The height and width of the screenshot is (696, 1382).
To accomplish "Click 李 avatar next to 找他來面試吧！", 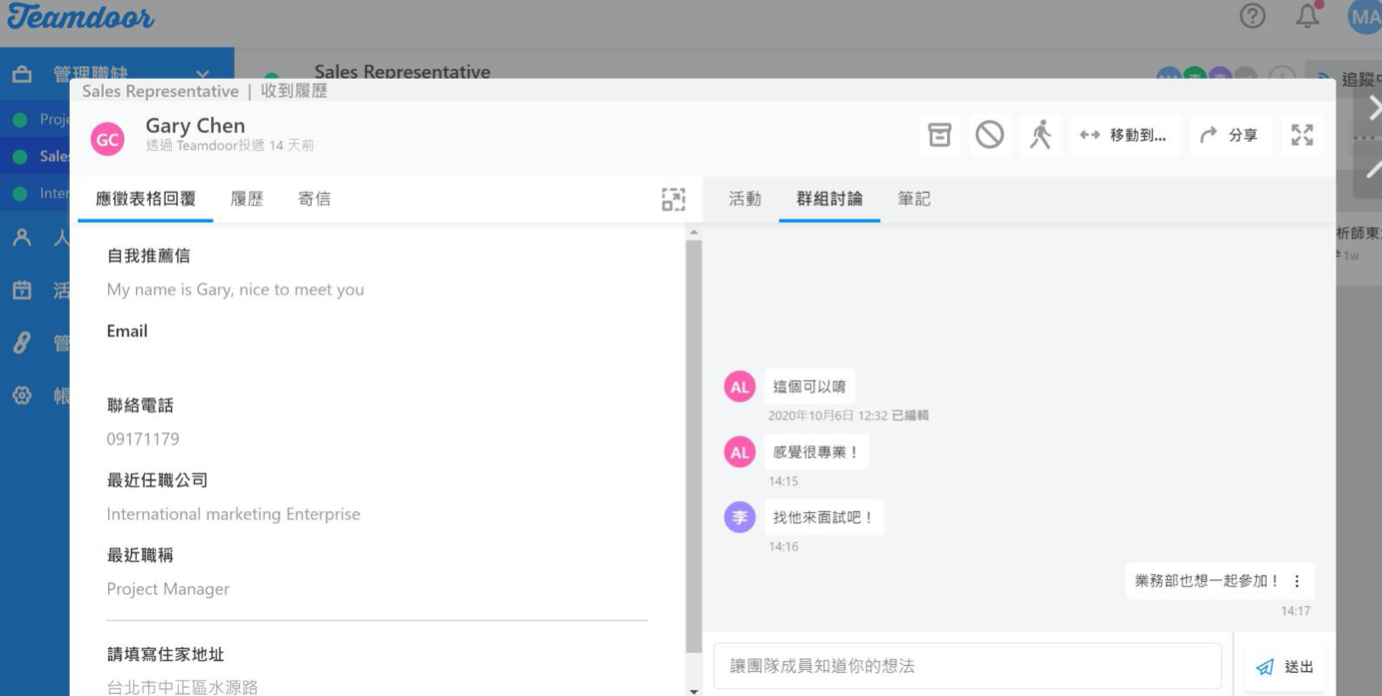I will [x=740, y=517].
